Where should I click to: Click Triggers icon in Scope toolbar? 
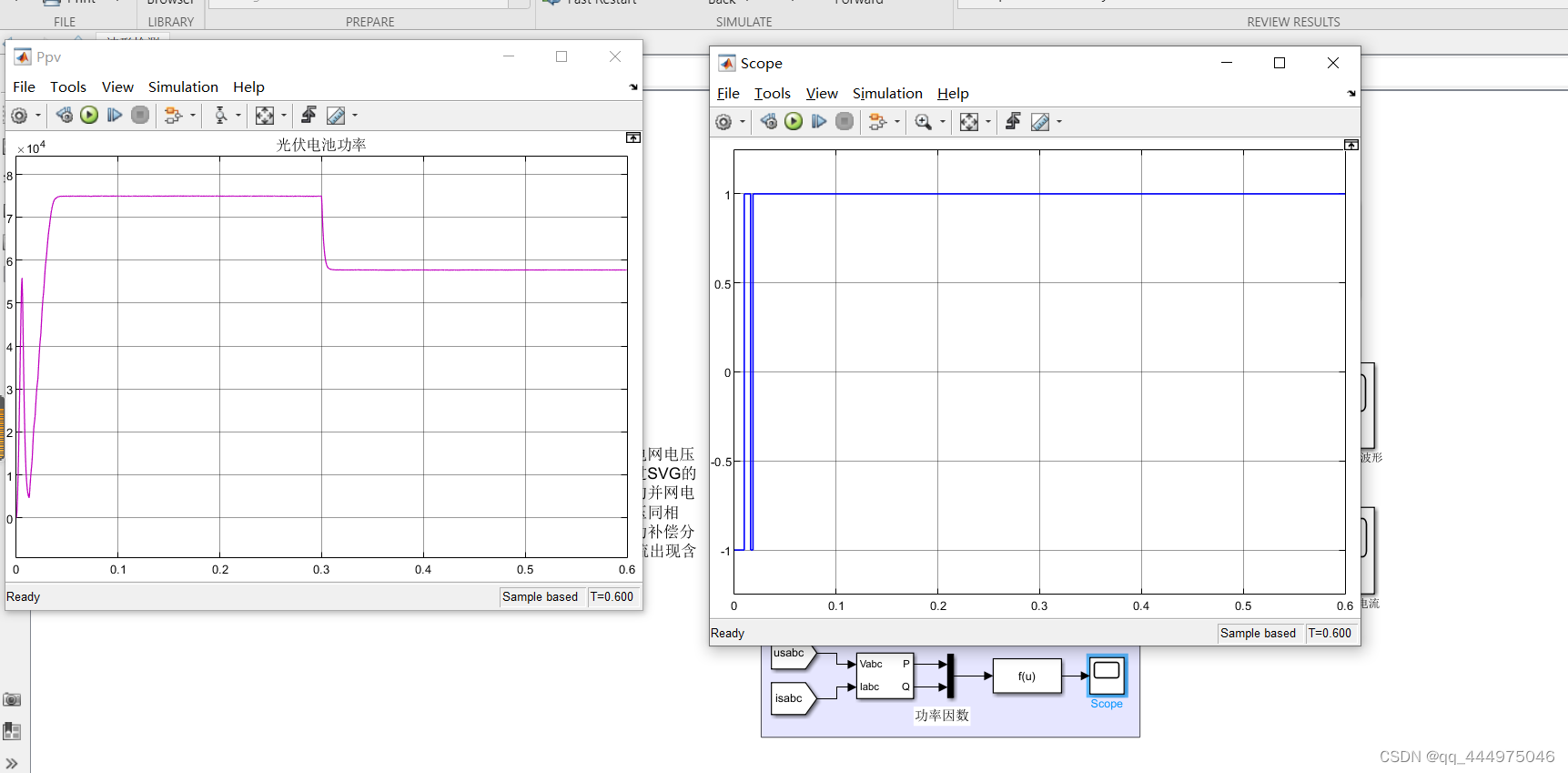coord(1013,121)
